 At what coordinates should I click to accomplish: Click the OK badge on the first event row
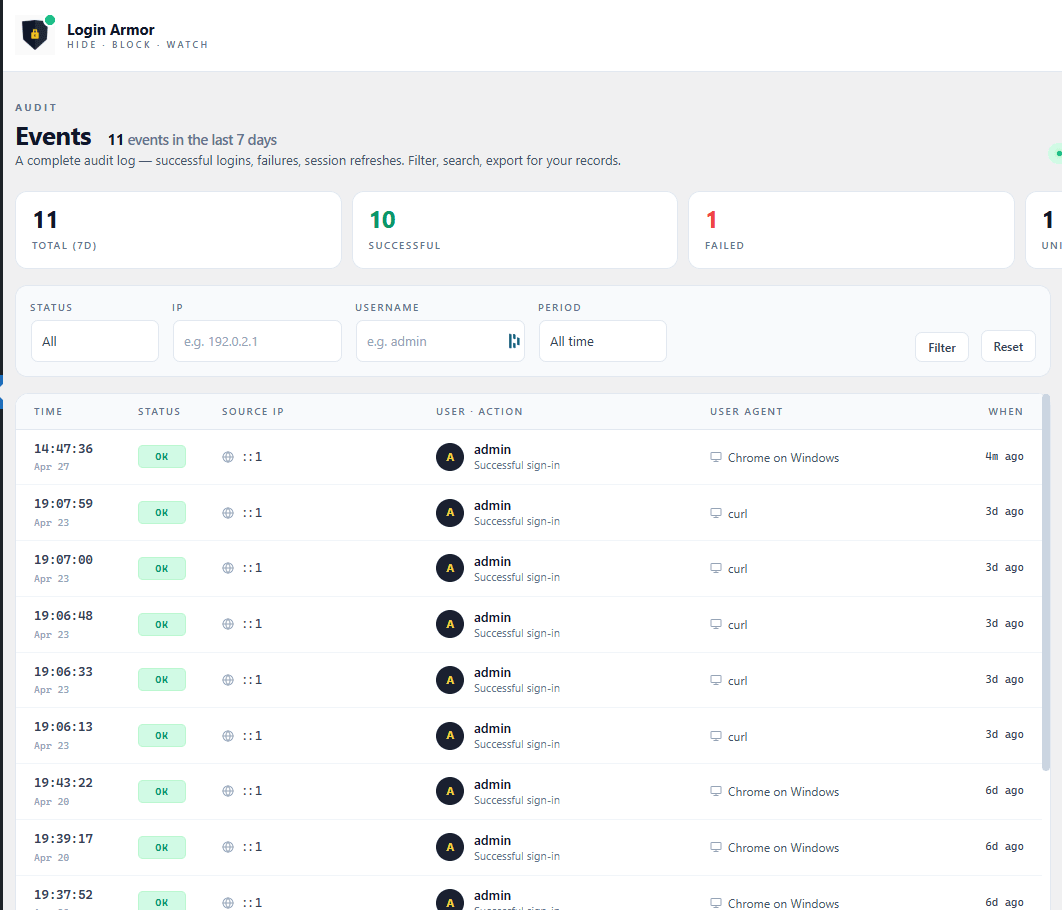click(161, 456)
